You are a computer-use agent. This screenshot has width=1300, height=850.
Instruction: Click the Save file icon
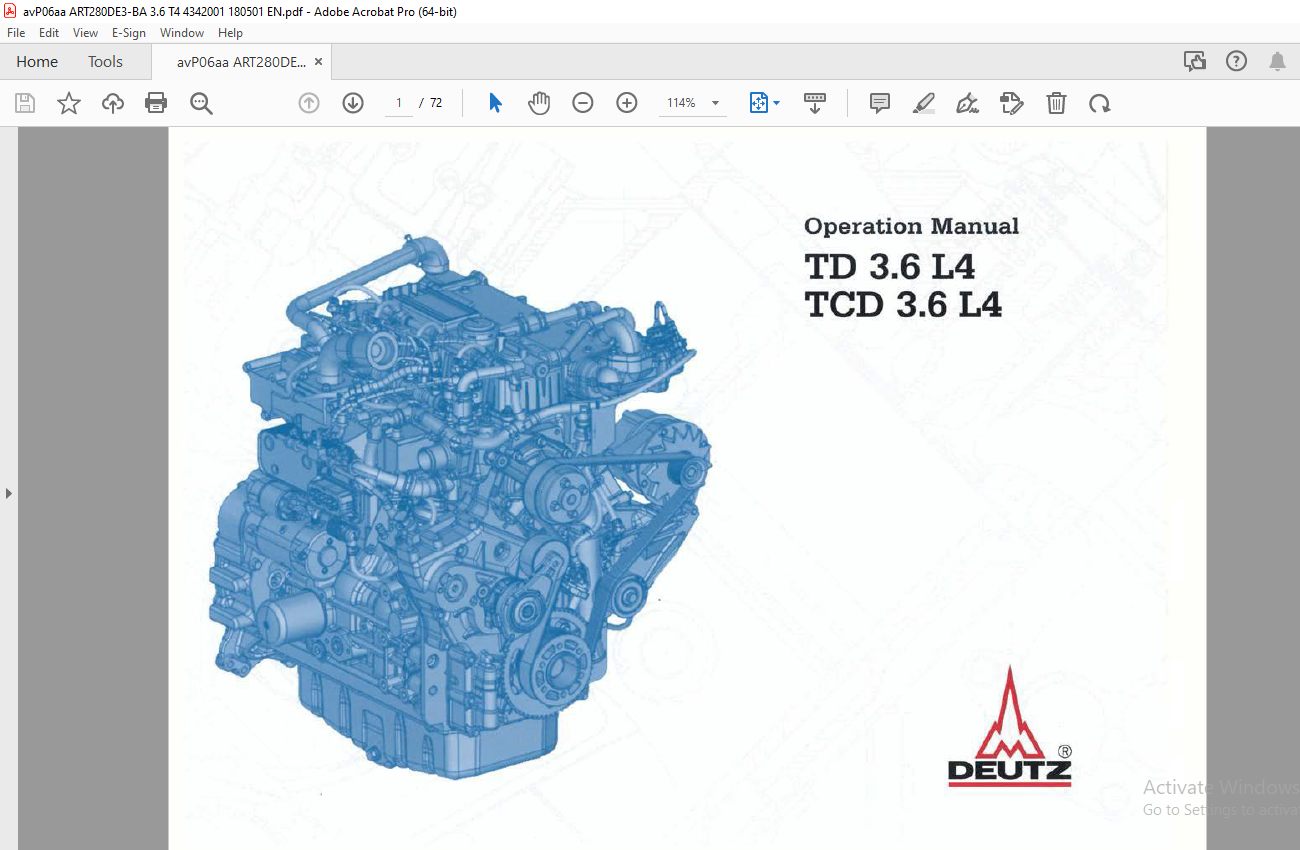(25, 103)
